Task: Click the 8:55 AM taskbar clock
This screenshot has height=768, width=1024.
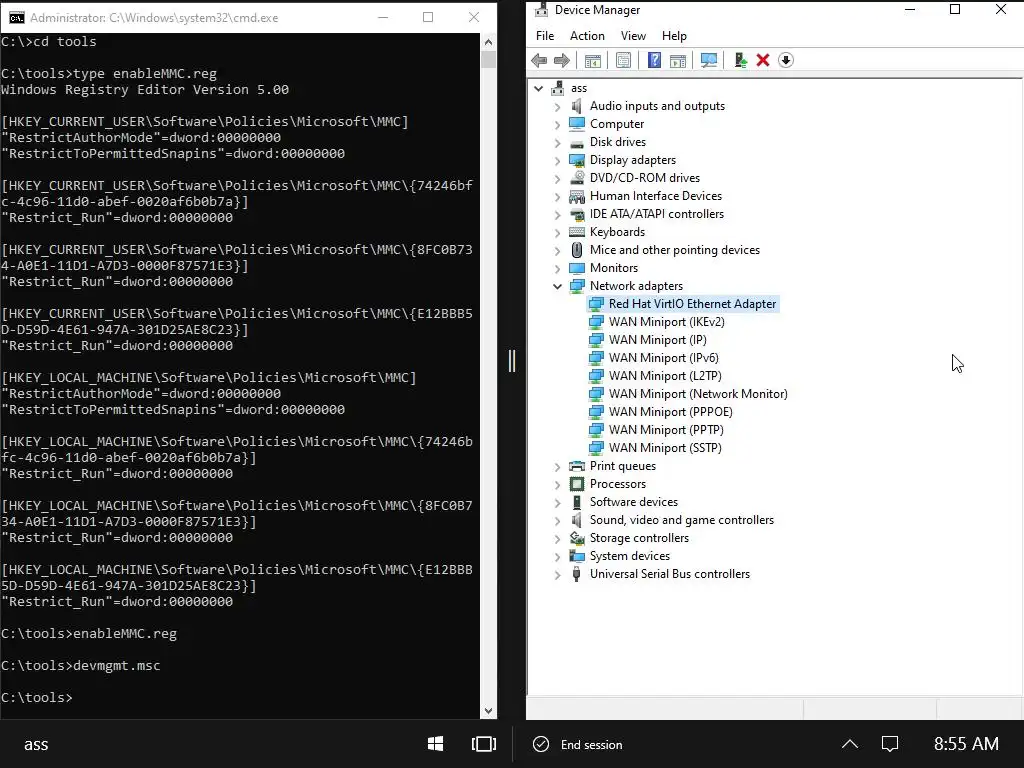Action: (x=966, y=744)
